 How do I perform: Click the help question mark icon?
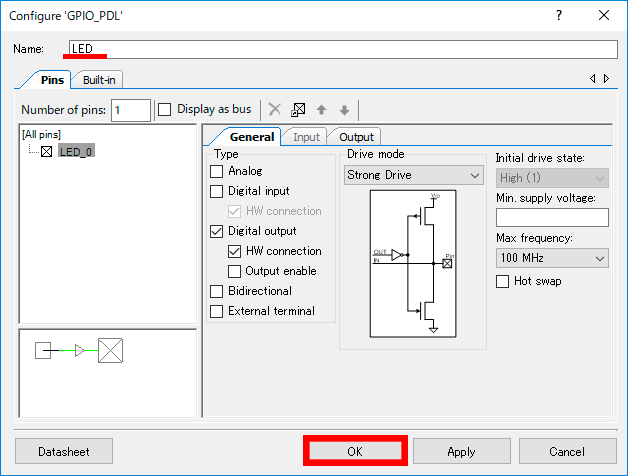[559, 15]
